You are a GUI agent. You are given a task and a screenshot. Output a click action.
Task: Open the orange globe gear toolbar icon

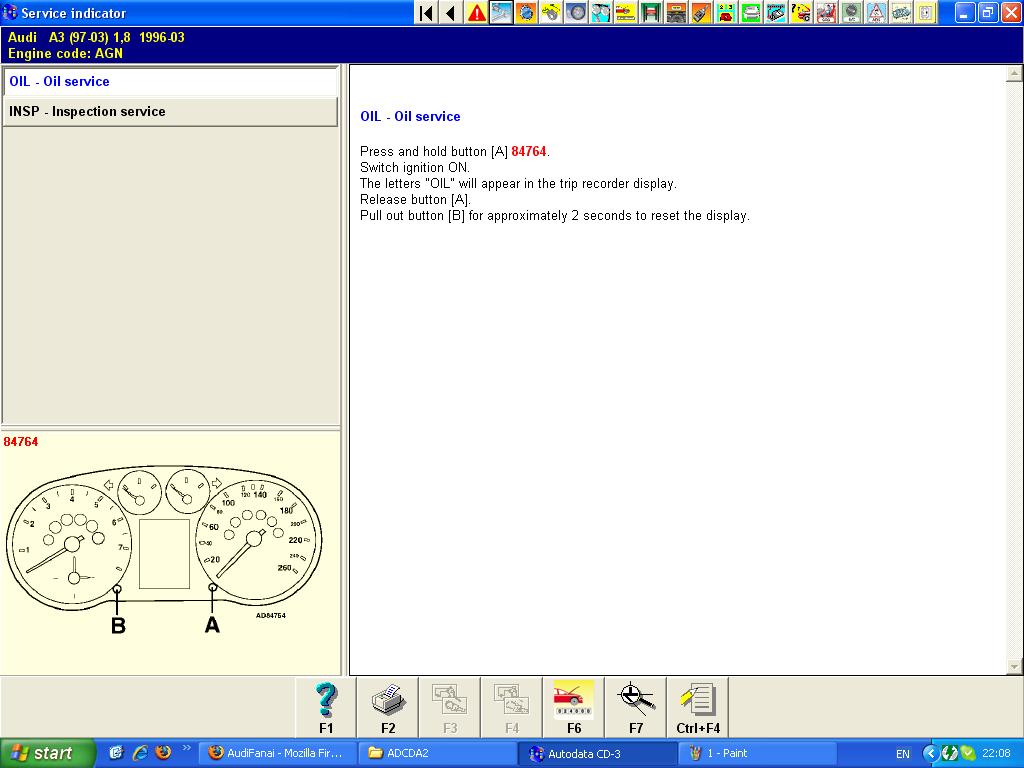coord(526,12)
